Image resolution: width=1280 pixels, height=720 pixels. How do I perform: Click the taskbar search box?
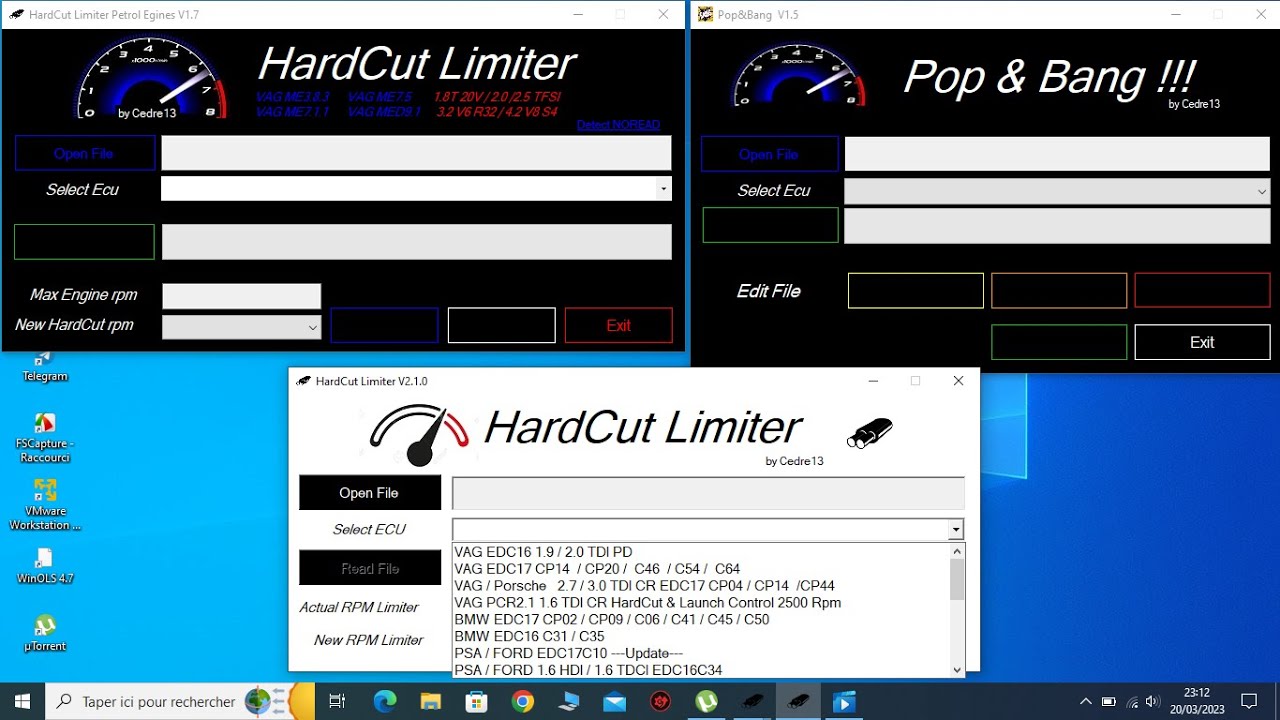(x=181, y=702)
